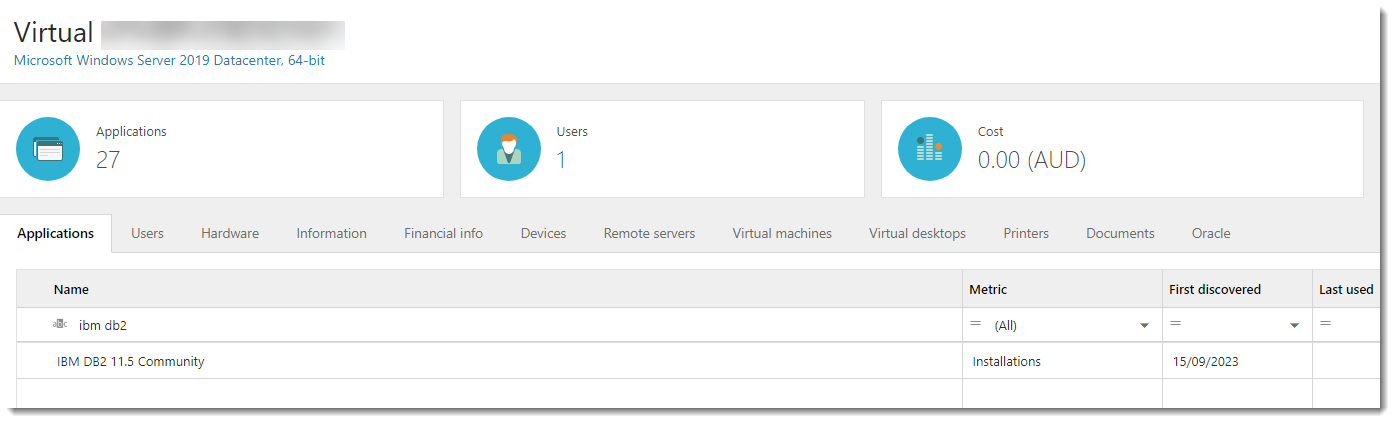Open the Virtual desktops tab
This screenshot has width=1395, height=423.
click(917, 233)
